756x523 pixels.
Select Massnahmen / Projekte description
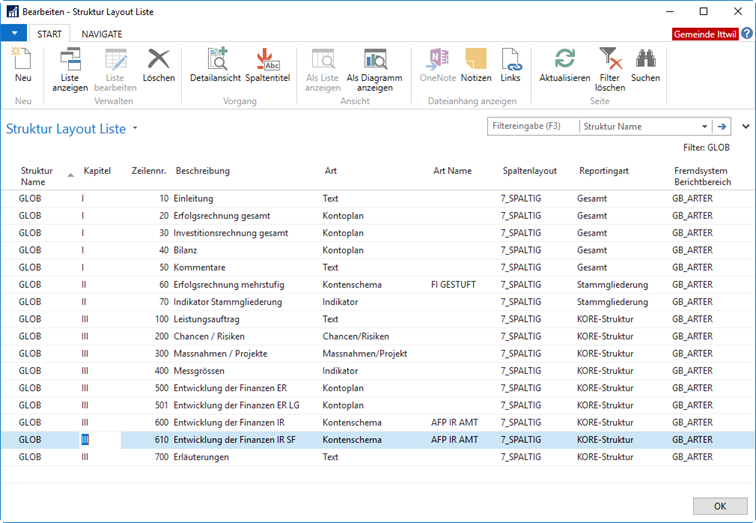220,353
